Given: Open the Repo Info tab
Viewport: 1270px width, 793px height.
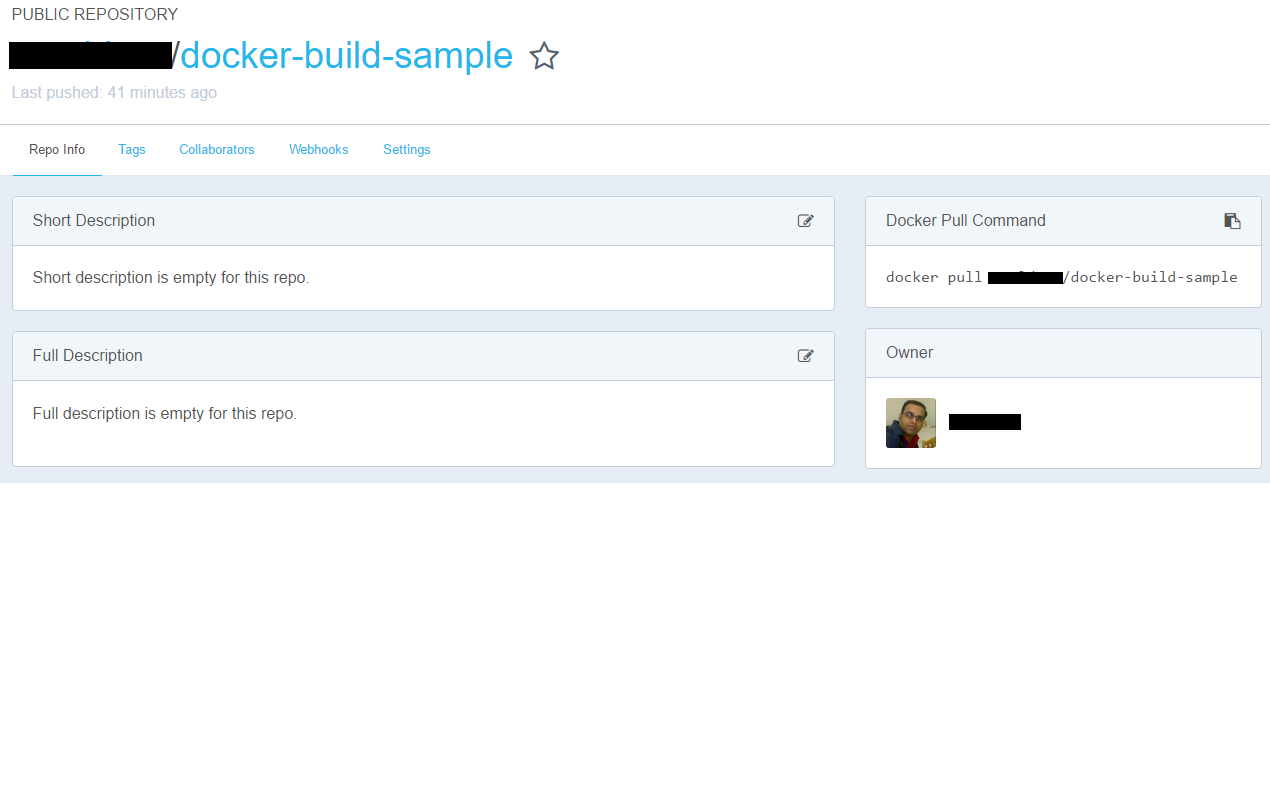Looking at the screenshot, I should pos(57,150).
